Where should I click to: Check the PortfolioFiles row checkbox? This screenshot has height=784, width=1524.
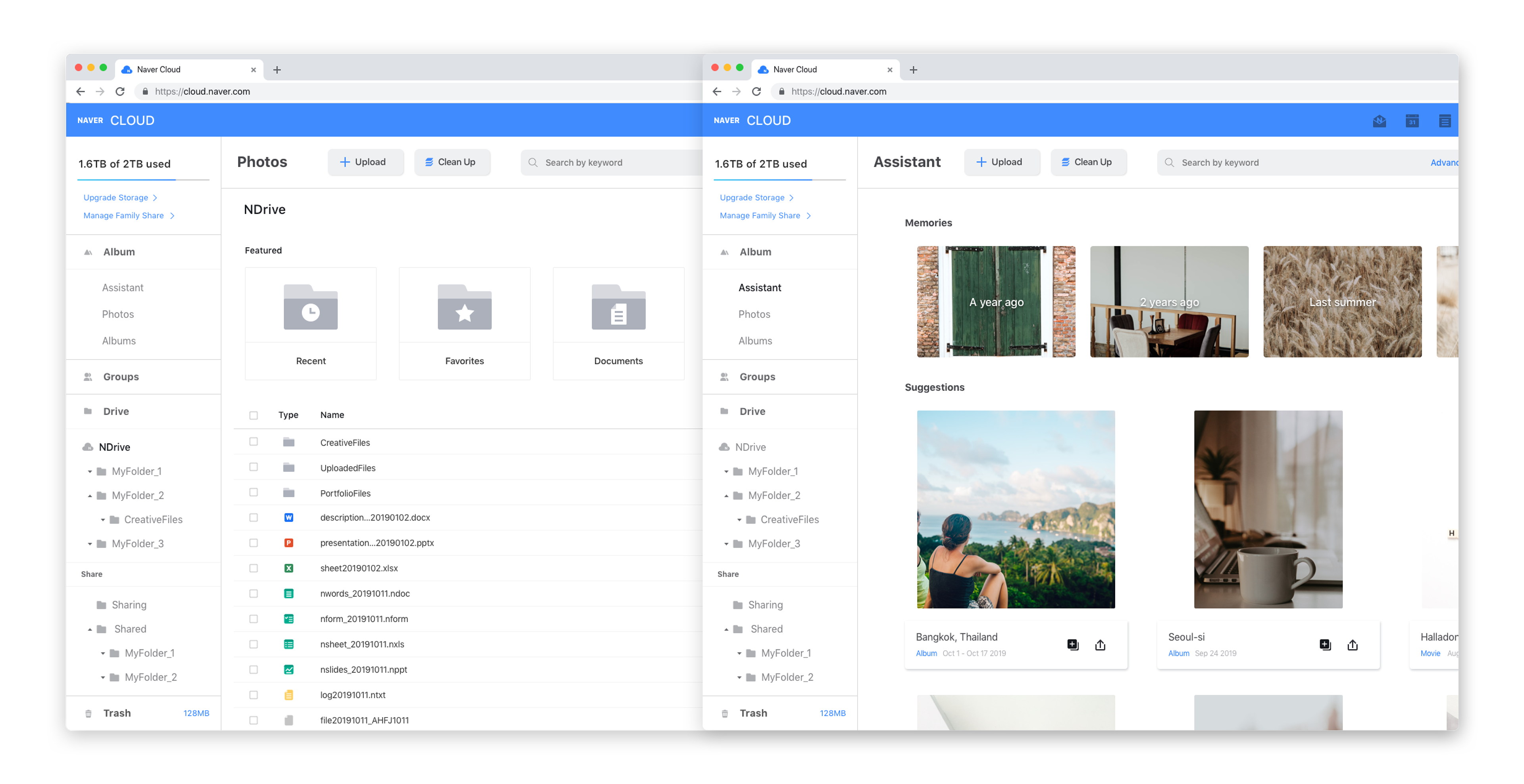tap(253, 492)
